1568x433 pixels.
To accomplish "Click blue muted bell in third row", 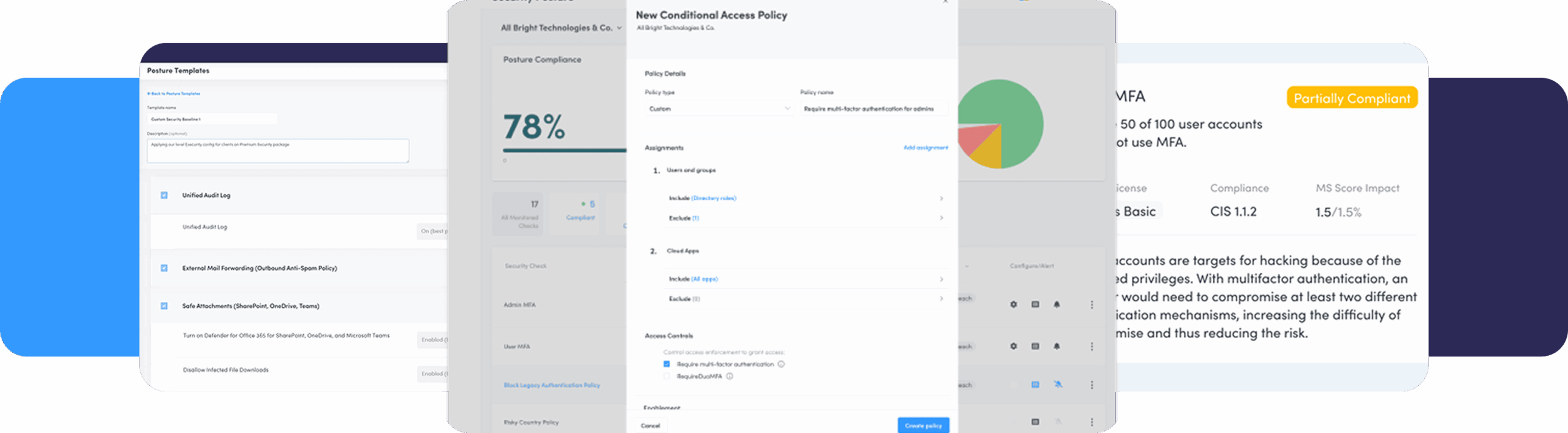I will pos(1058,385).
